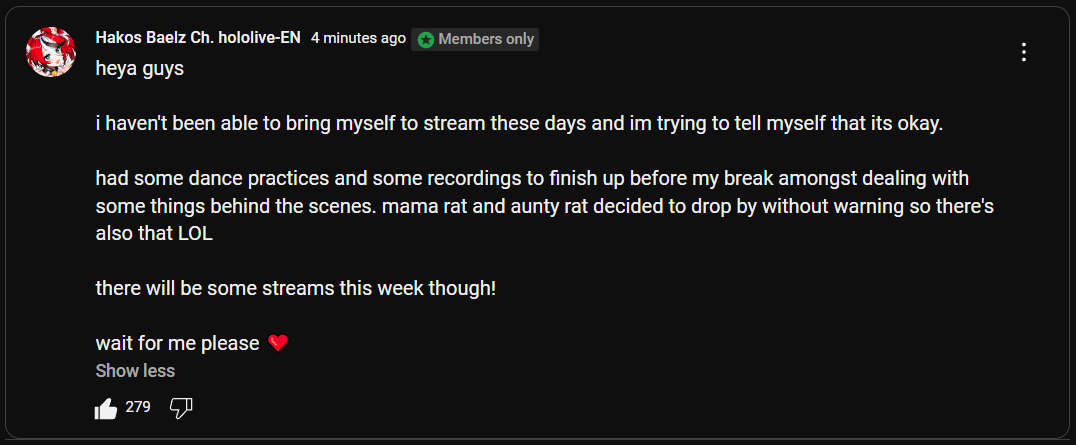Open the '4 minutes ago' post permalink
Viewport: 1076px width, 445px height.
point(358,38)
